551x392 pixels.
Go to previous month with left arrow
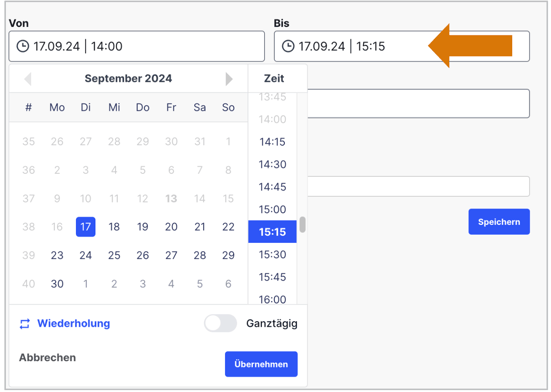28,79
